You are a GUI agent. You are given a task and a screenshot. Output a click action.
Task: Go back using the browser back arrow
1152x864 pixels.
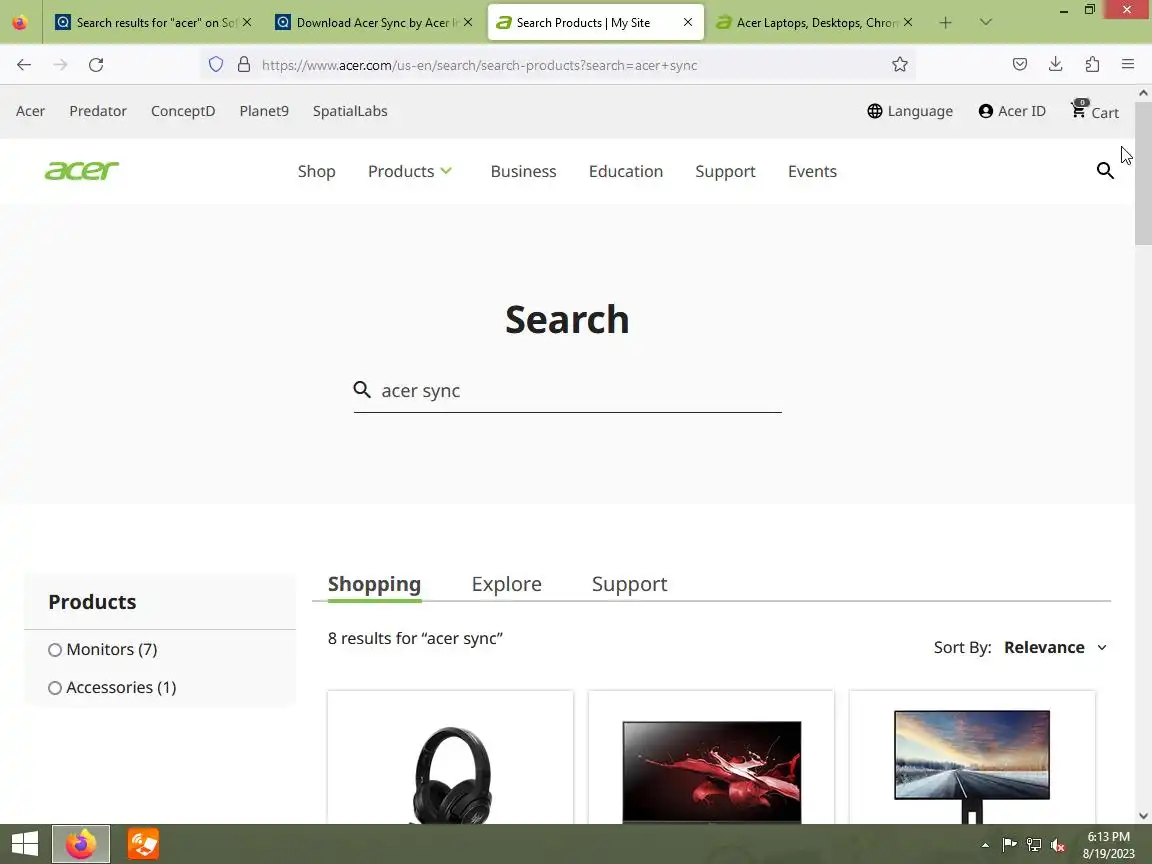(24, 65)
